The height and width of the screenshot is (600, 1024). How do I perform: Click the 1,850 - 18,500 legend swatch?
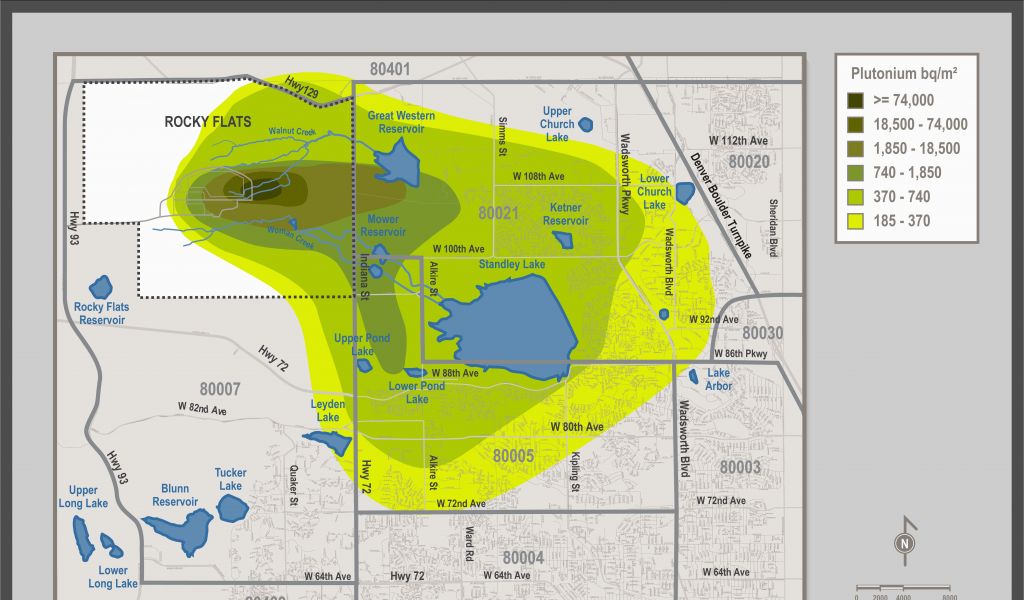tap(856, 148)
